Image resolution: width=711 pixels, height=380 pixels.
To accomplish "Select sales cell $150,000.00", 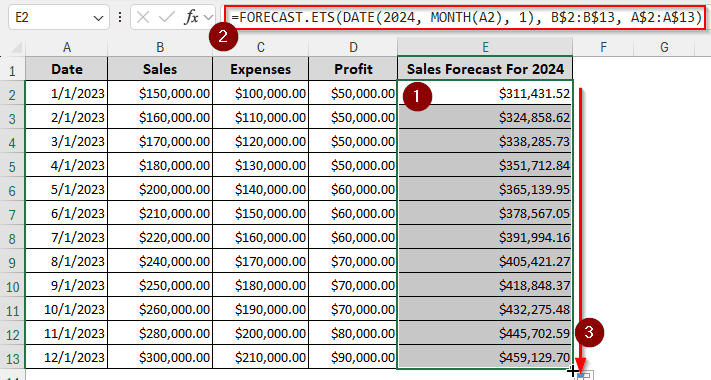I will pyautogui.click(x=160, y=93).
